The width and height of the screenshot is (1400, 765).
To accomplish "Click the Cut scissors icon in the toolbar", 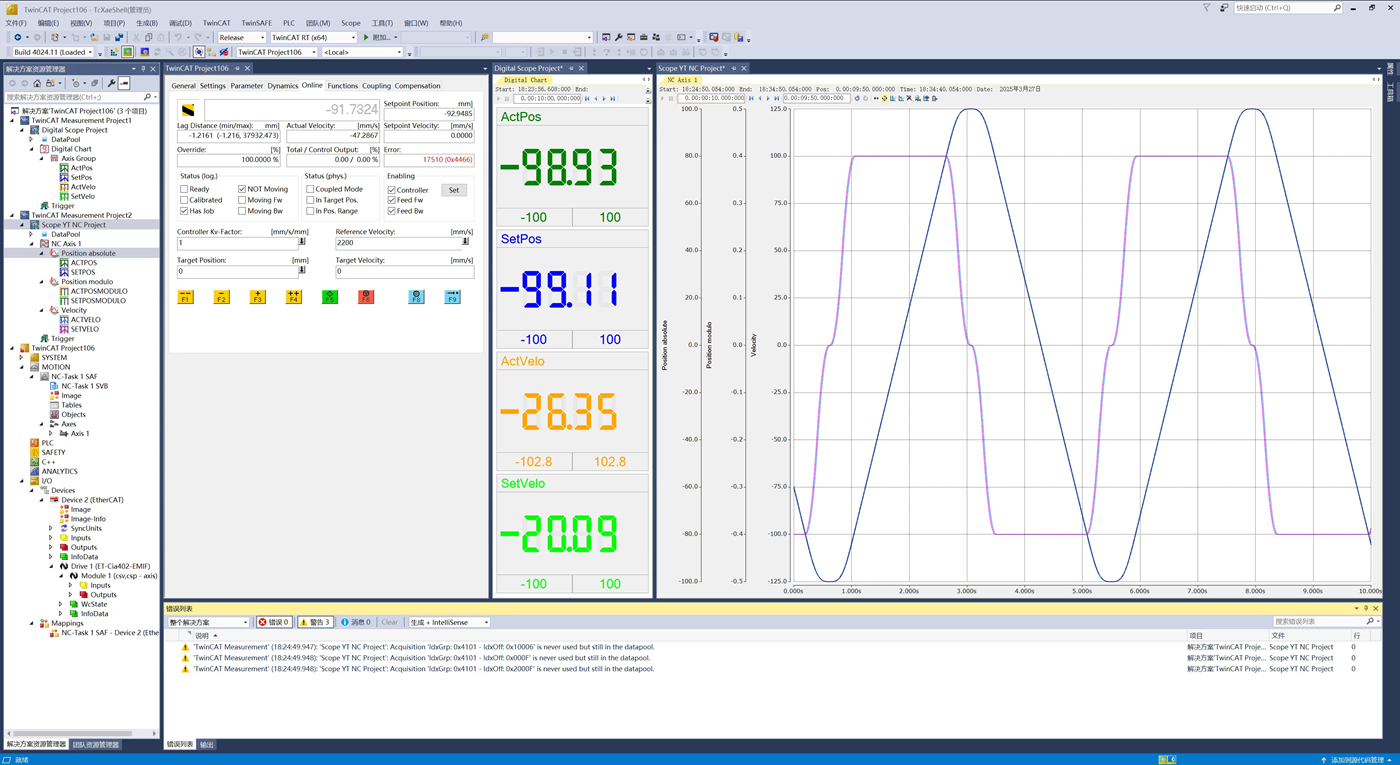I will tap(136, 37).
